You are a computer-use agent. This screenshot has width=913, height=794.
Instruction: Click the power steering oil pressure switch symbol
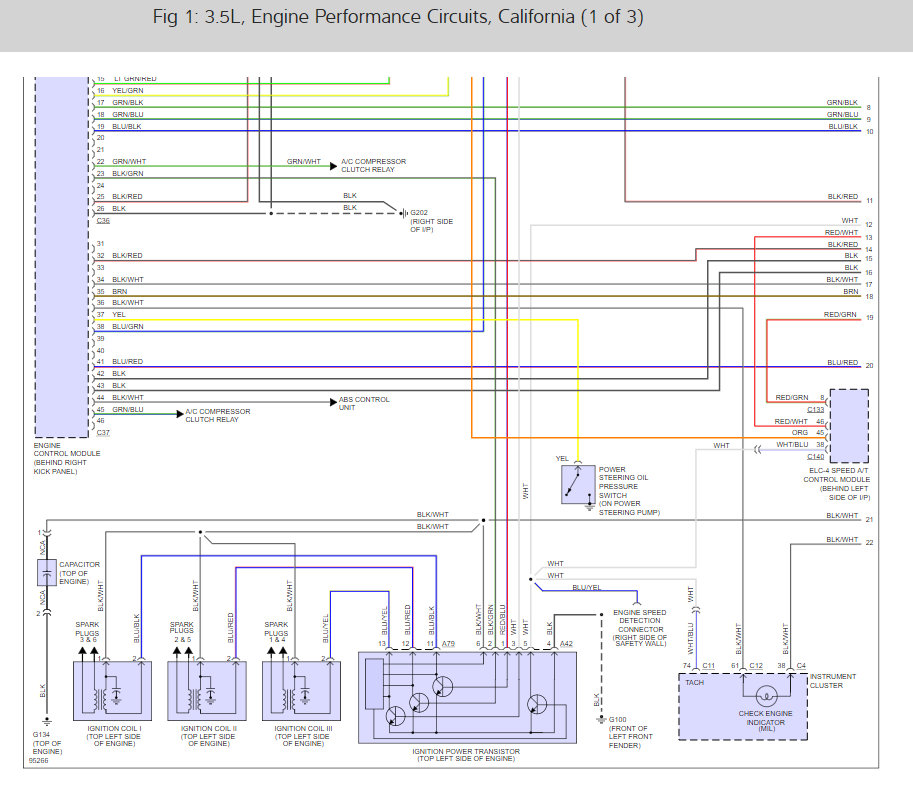(578, 484)
